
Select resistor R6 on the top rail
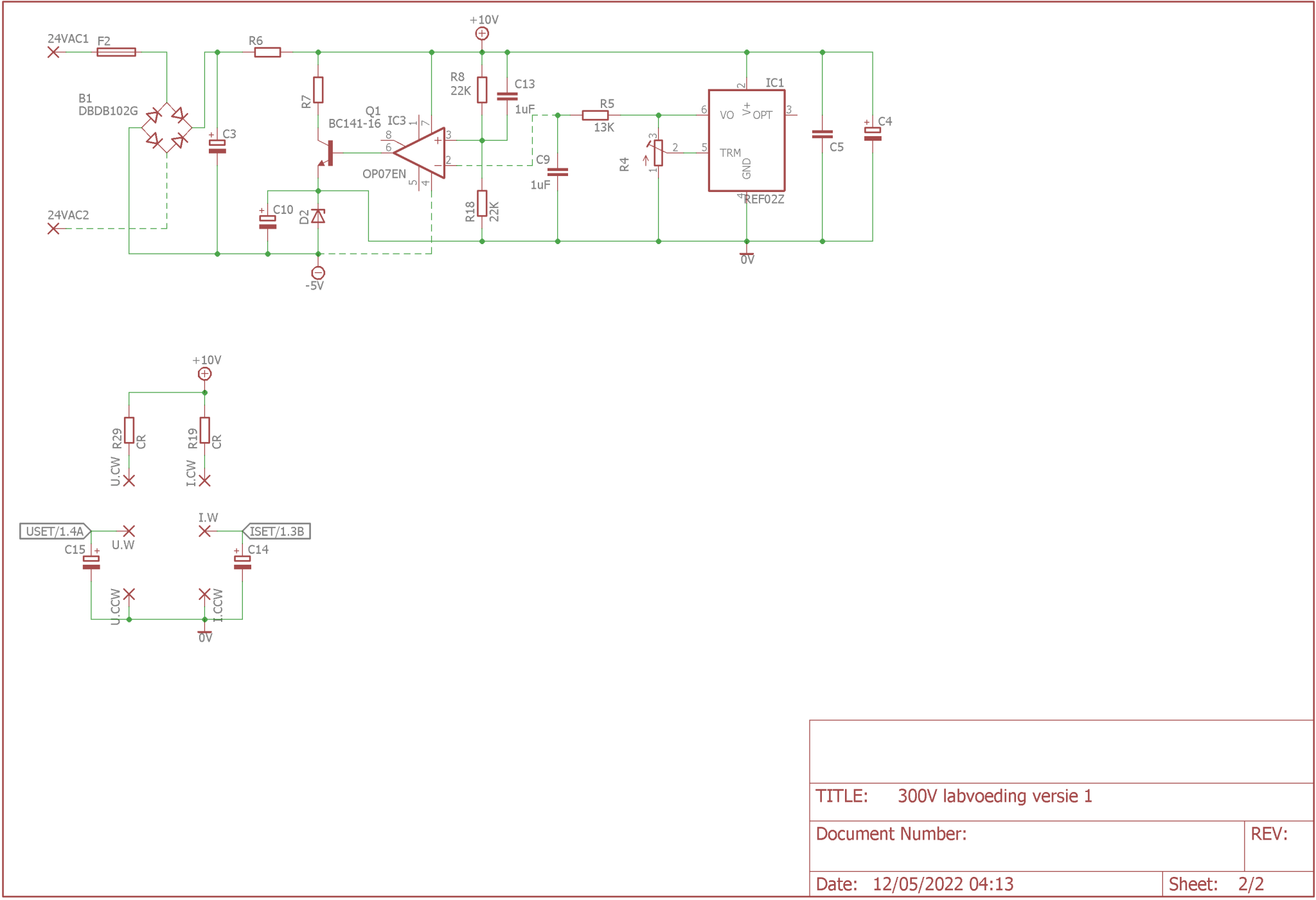pyautogui.click(x=267, y=52)
